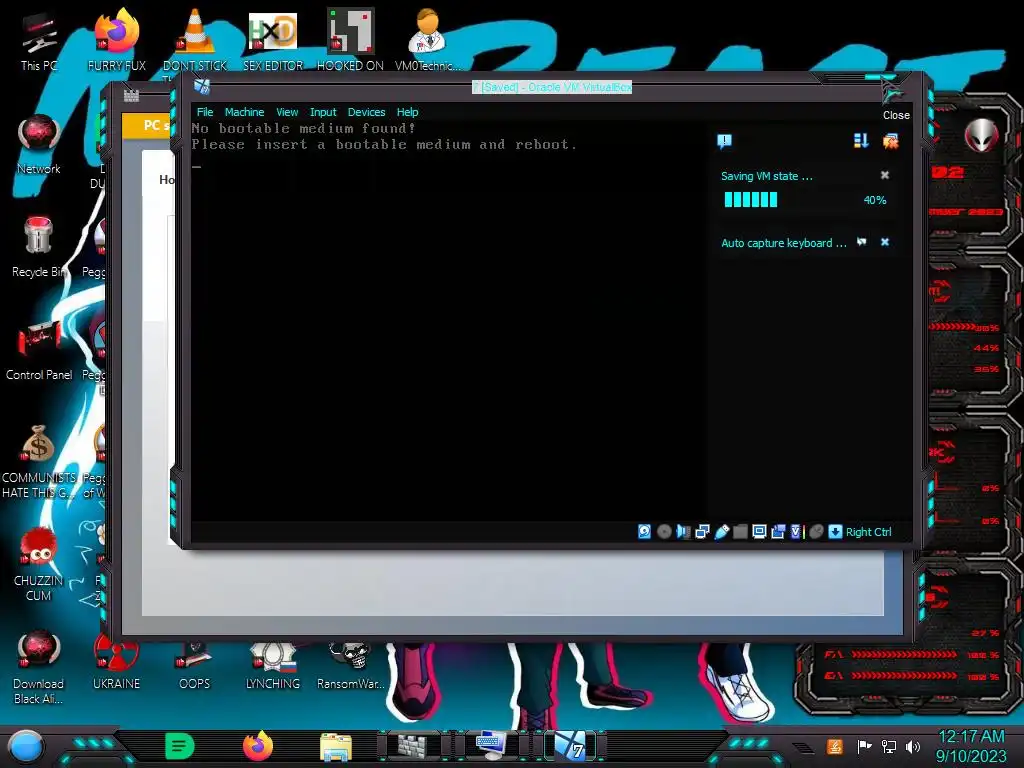Open the green notes app in taskbar
The width and height of the screenshot is (1024, 768).
pos(180,746)
